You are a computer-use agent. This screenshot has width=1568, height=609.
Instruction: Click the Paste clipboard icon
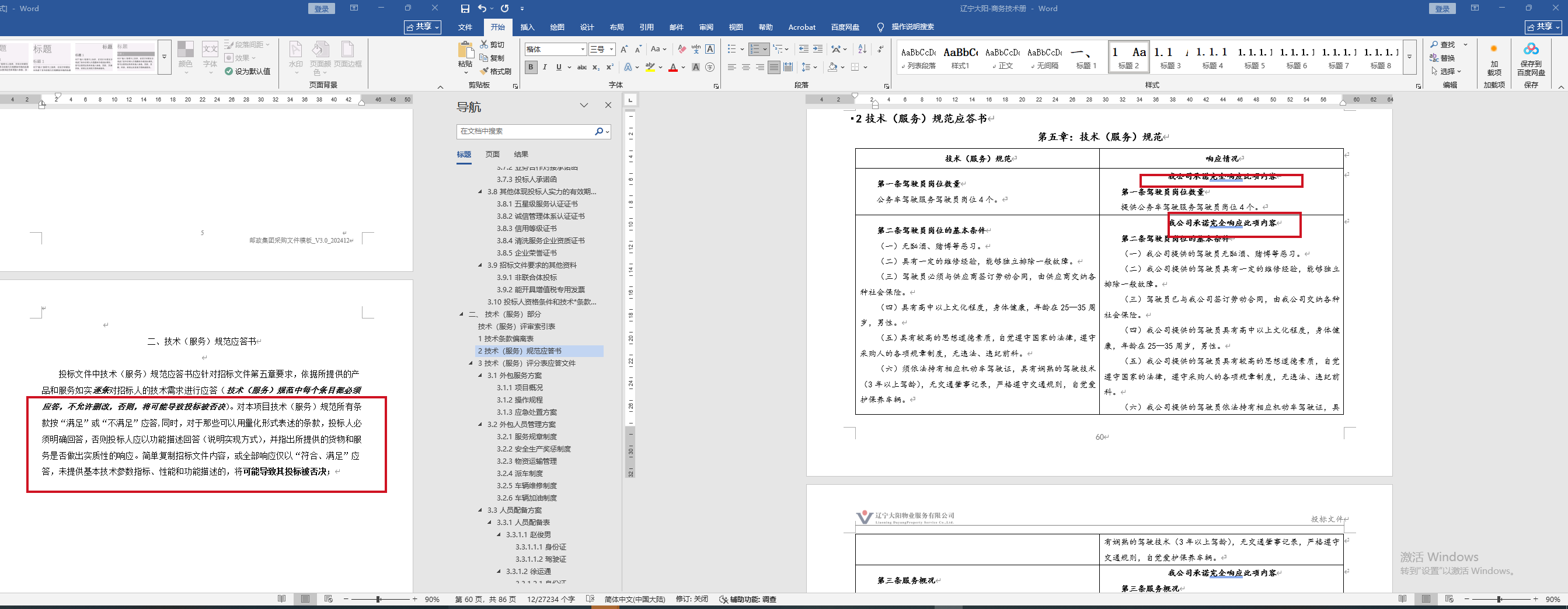pos(465,51)
